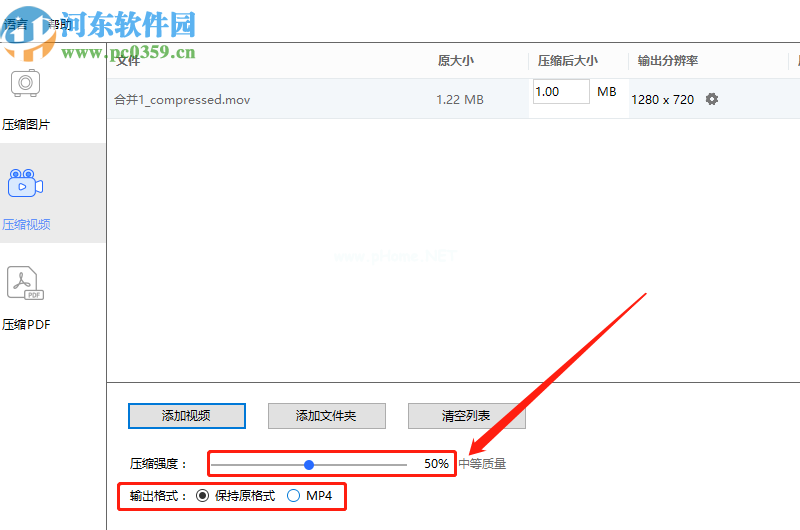Click the 压缩图片 sidebar label
The height and width of the screenshot is (530, 800).
(x=26, y=124)
